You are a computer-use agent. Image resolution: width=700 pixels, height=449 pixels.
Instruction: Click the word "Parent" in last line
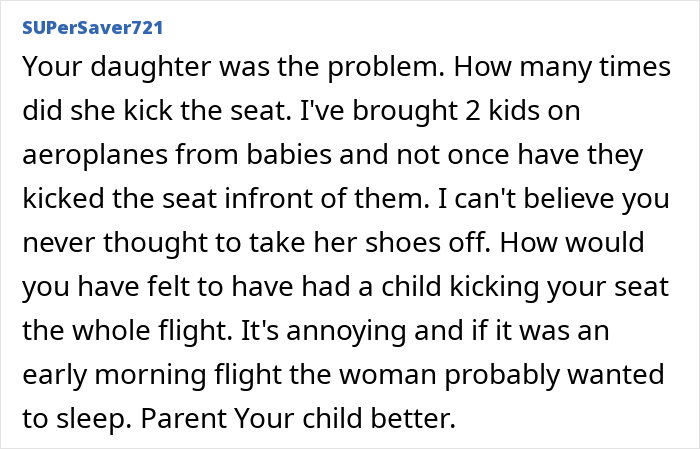[x=183, y=419]
